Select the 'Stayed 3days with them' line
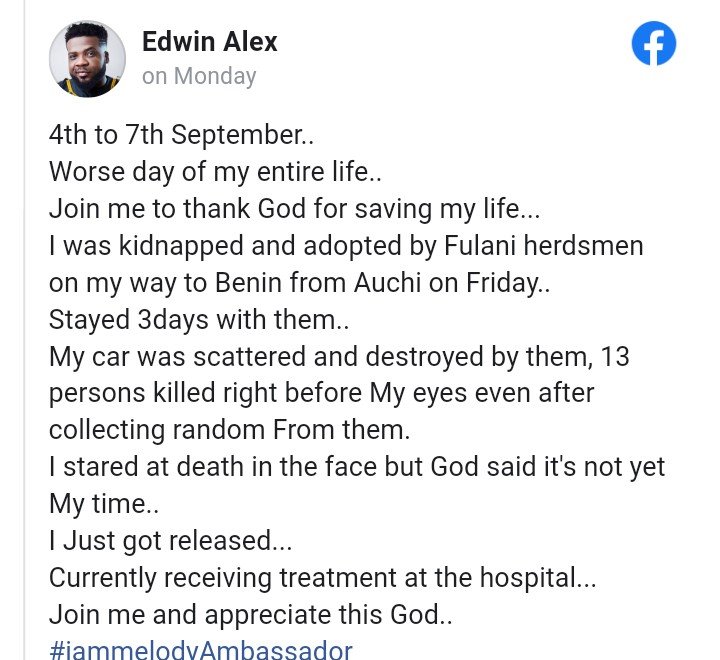The height and width of the screenshot is (660, 720). point(199,320)
